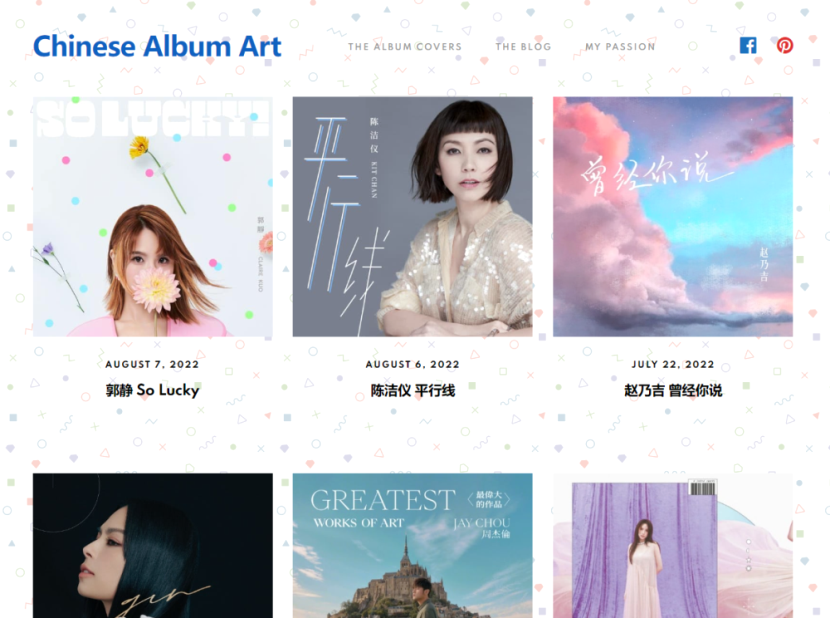Open the 陈洁仪 平行线 post title

[x=413, y=391]
